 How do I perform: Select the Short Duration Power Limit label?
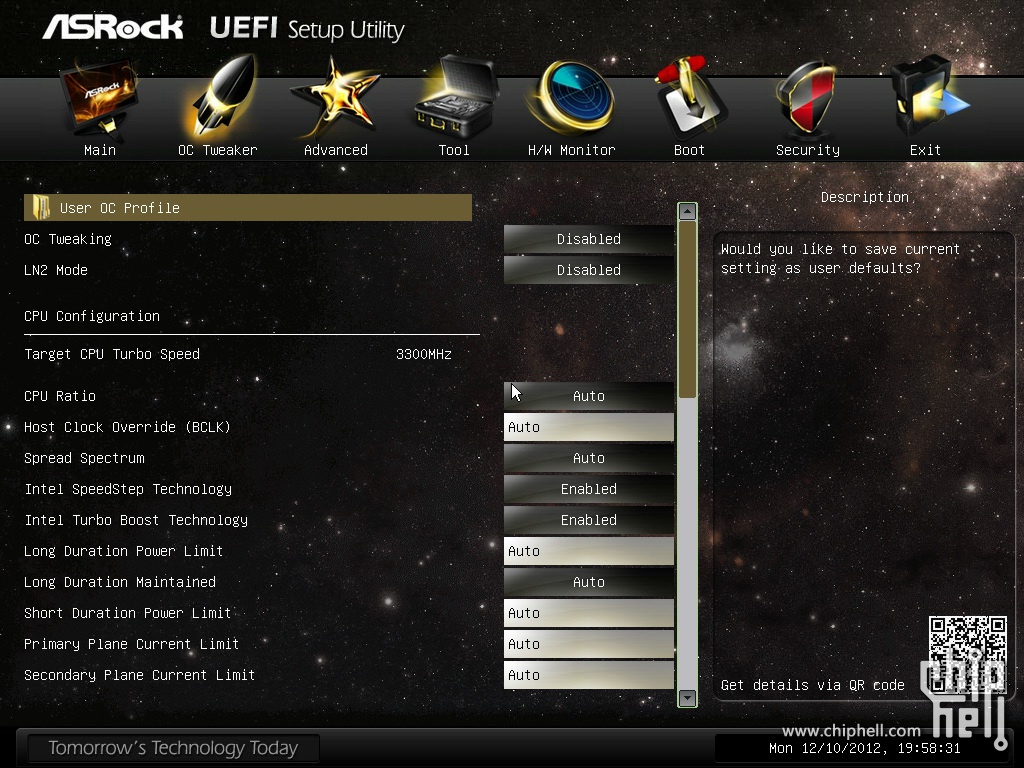127,613
